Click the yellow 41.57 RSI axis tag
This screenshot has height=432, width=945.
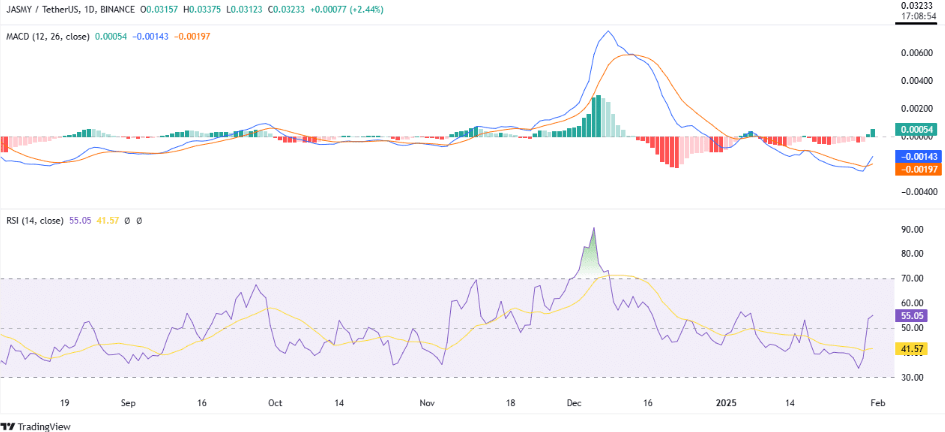[x=911, y=349]
